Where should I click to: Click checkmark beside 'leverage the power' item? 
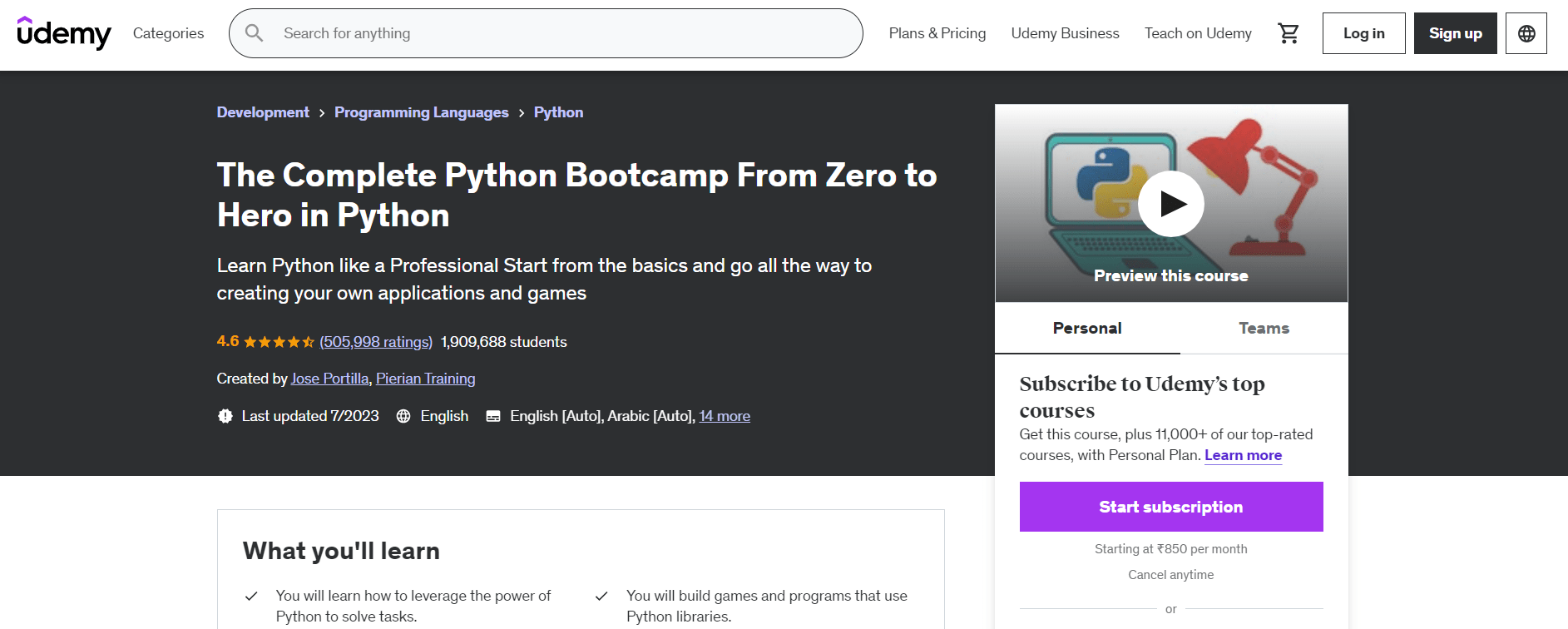tap(251, 596)
